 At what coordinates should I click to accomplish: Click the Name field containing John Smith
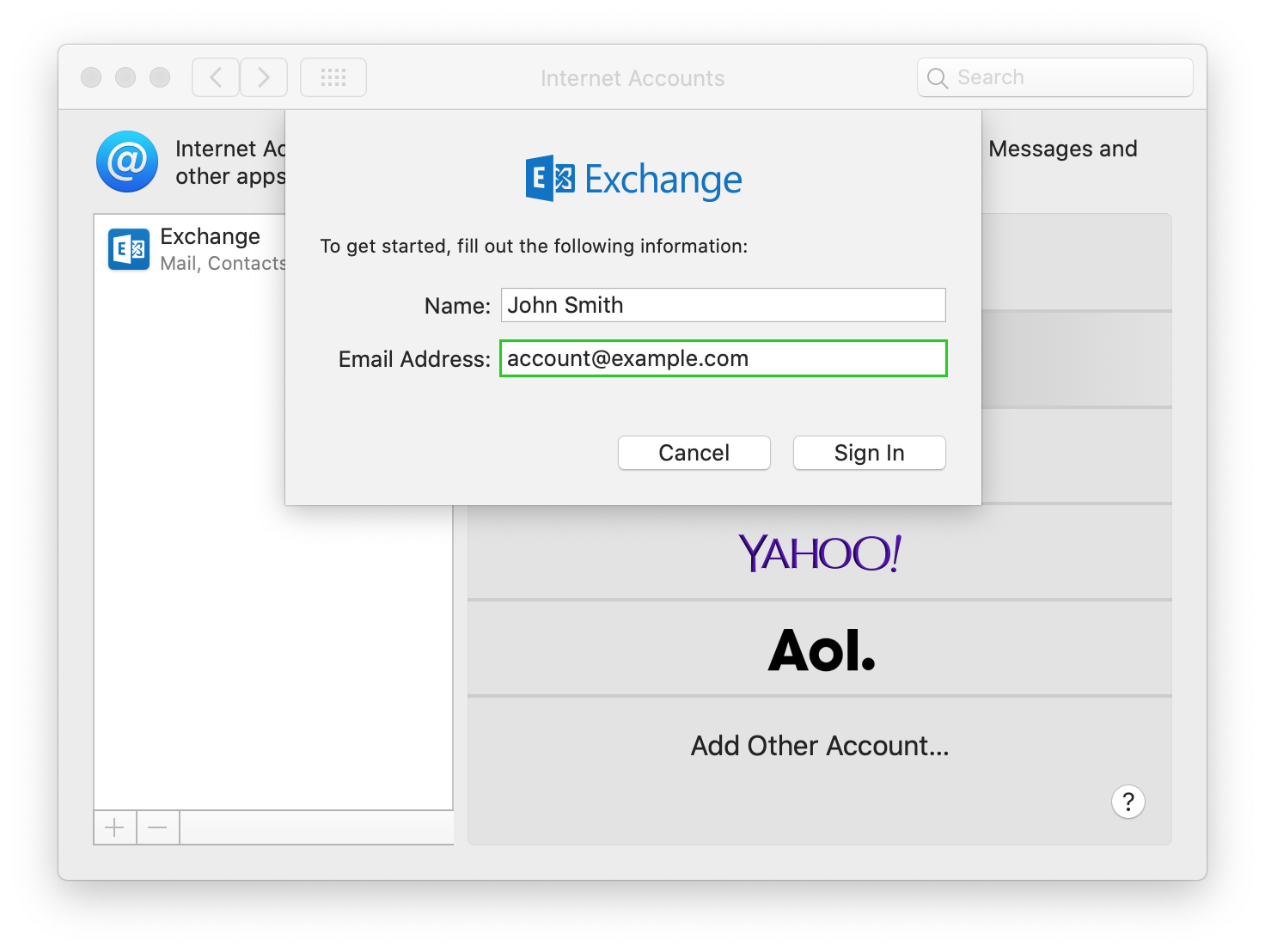(x=723, y=305)
